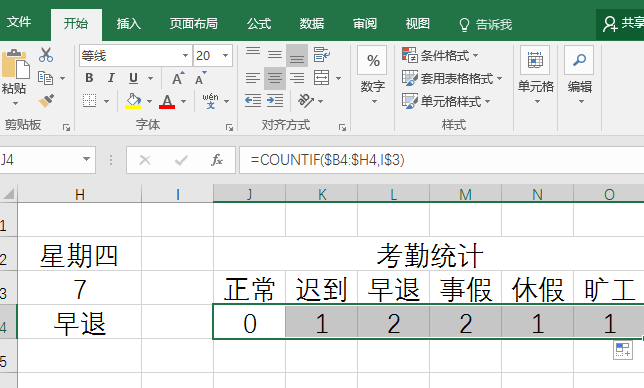Toggle Underline formatting

click(133, 78)
